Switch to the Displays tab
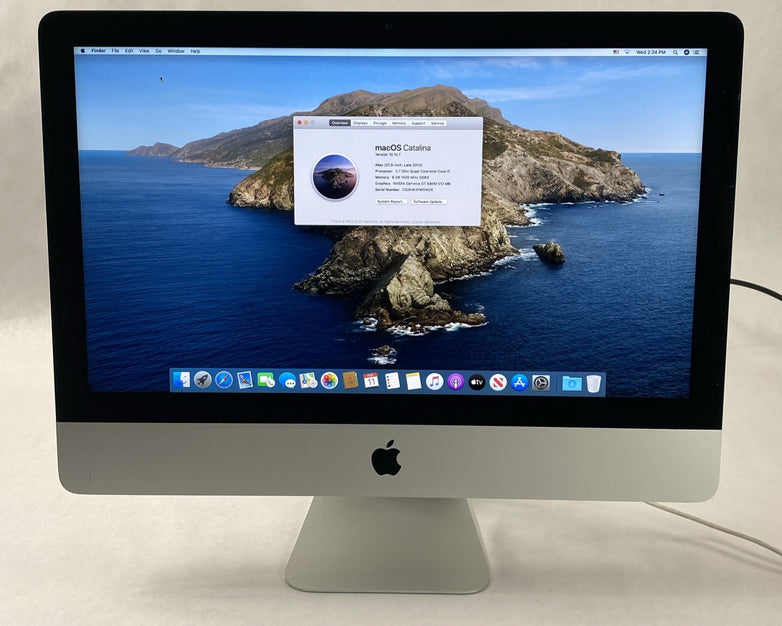 click(360, 123)
